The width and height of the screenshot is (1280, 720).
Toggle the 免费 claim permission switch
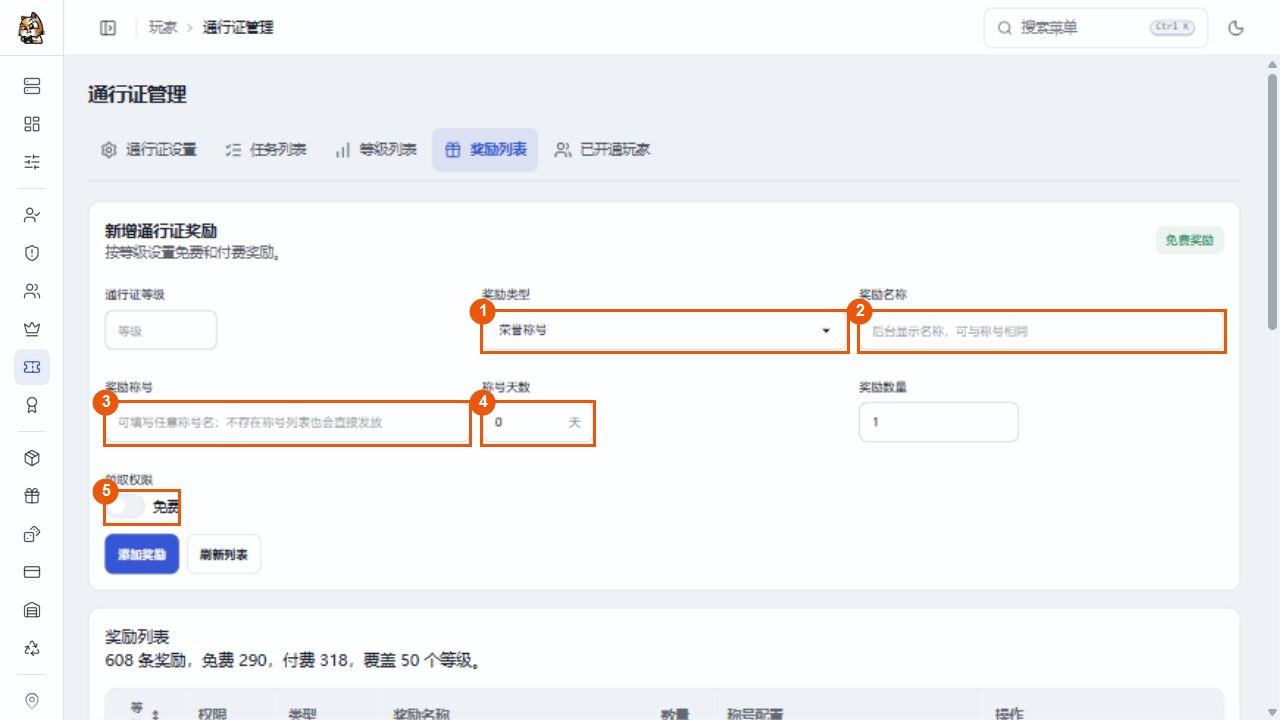pos(125,507)
